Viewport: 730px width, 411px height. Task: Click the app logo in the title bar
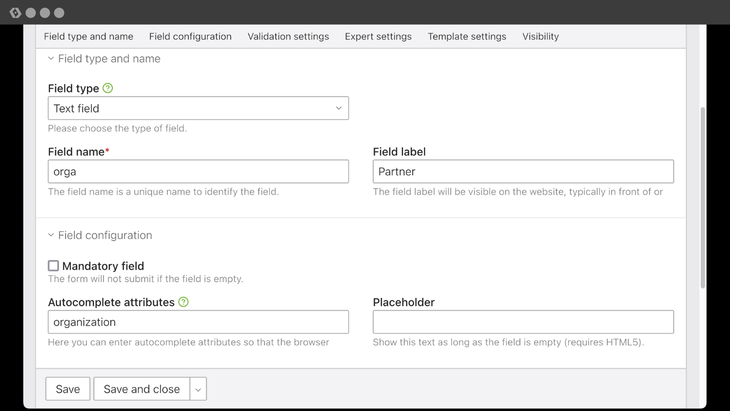click(14, 12)
